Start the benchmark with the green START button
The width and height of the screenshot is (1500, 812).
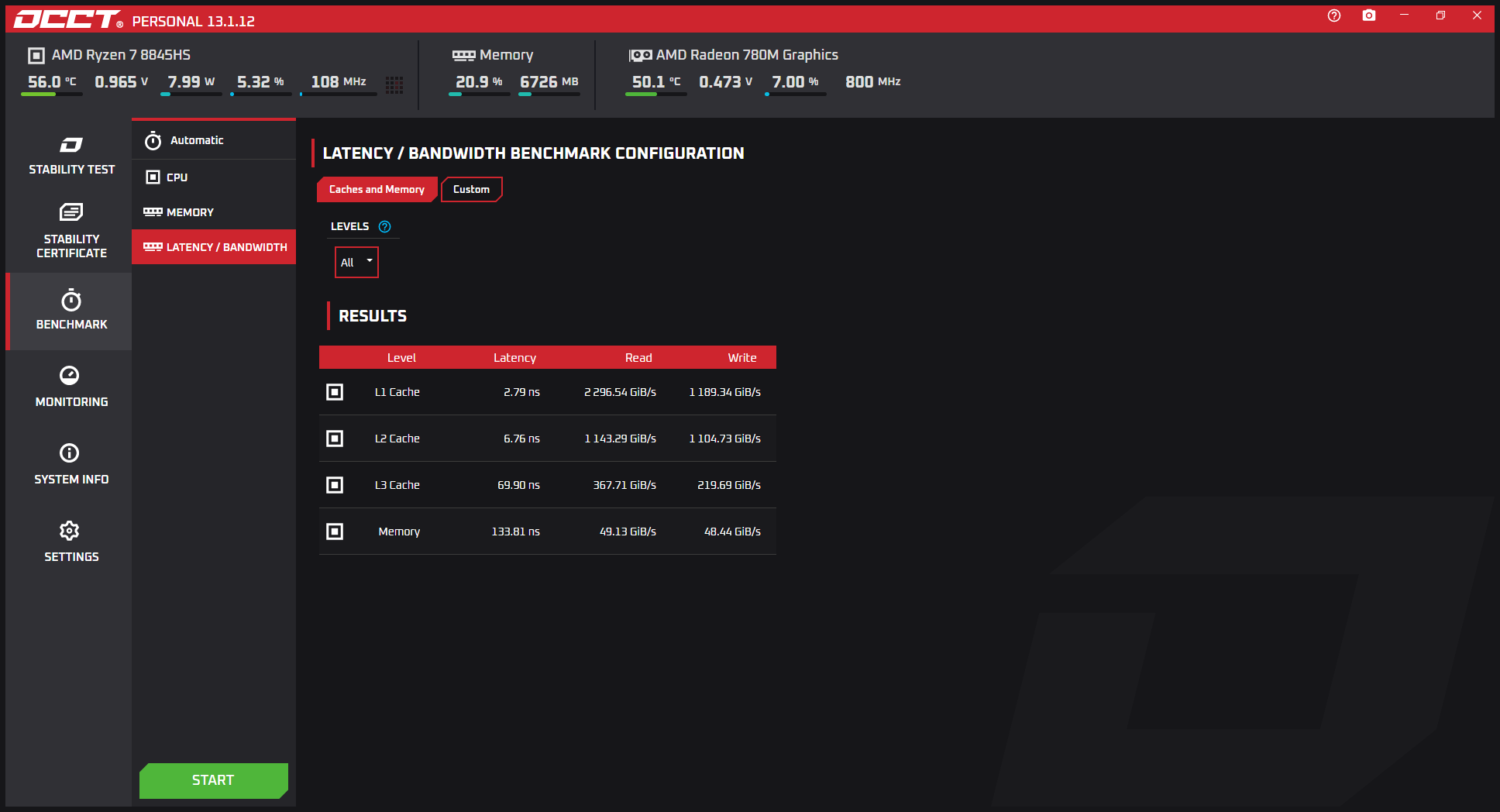pyautogui.click(x=214, y=780)
